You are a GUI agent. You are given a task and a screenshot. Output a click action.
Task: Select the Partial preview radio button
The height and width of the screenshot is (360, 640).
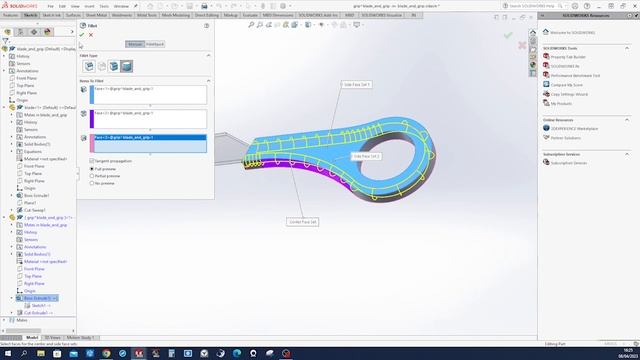91,176
